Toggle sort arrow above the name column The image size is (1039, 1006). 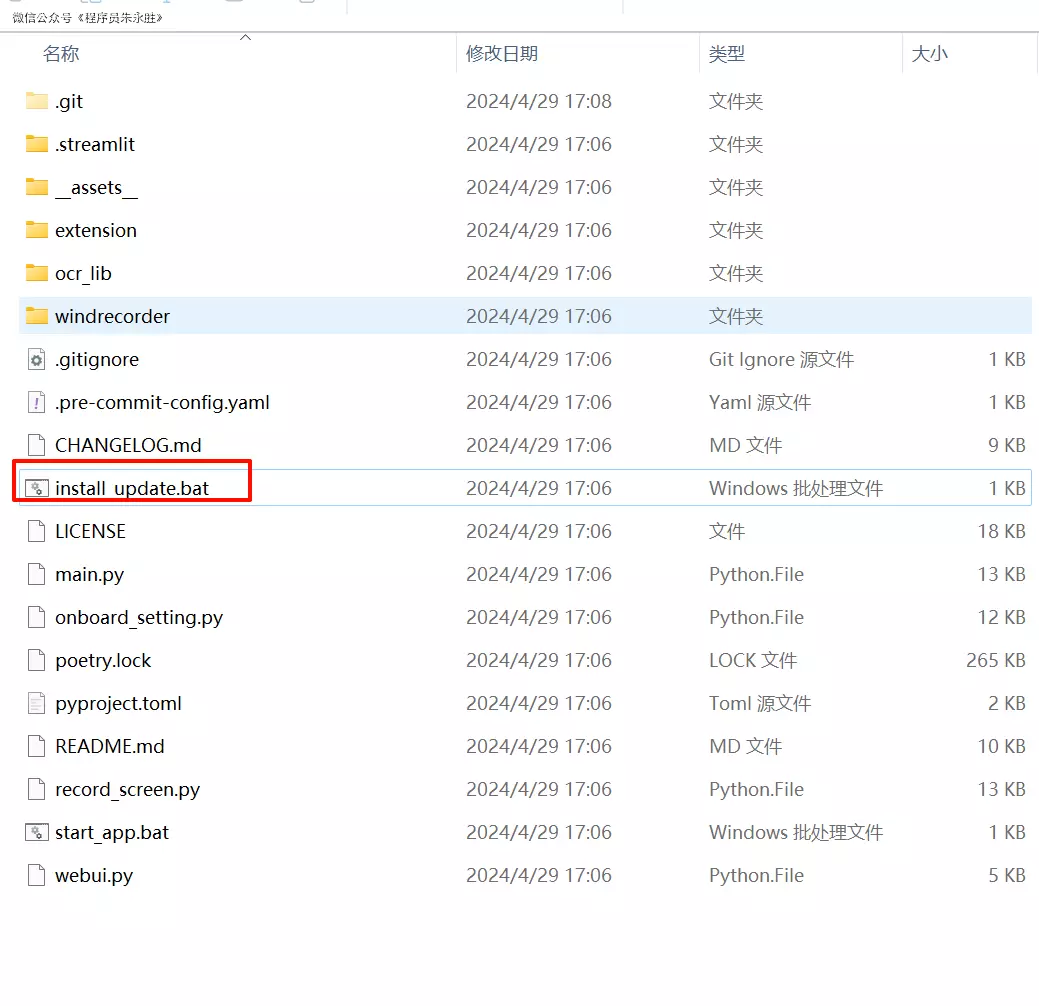(x=245, y=38)
